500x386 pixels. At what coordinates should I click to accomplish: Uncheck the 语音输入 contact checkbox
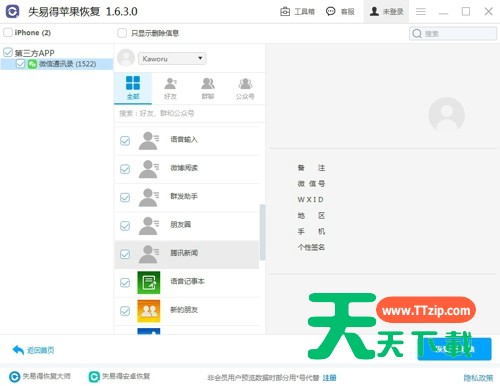(125, 141)
